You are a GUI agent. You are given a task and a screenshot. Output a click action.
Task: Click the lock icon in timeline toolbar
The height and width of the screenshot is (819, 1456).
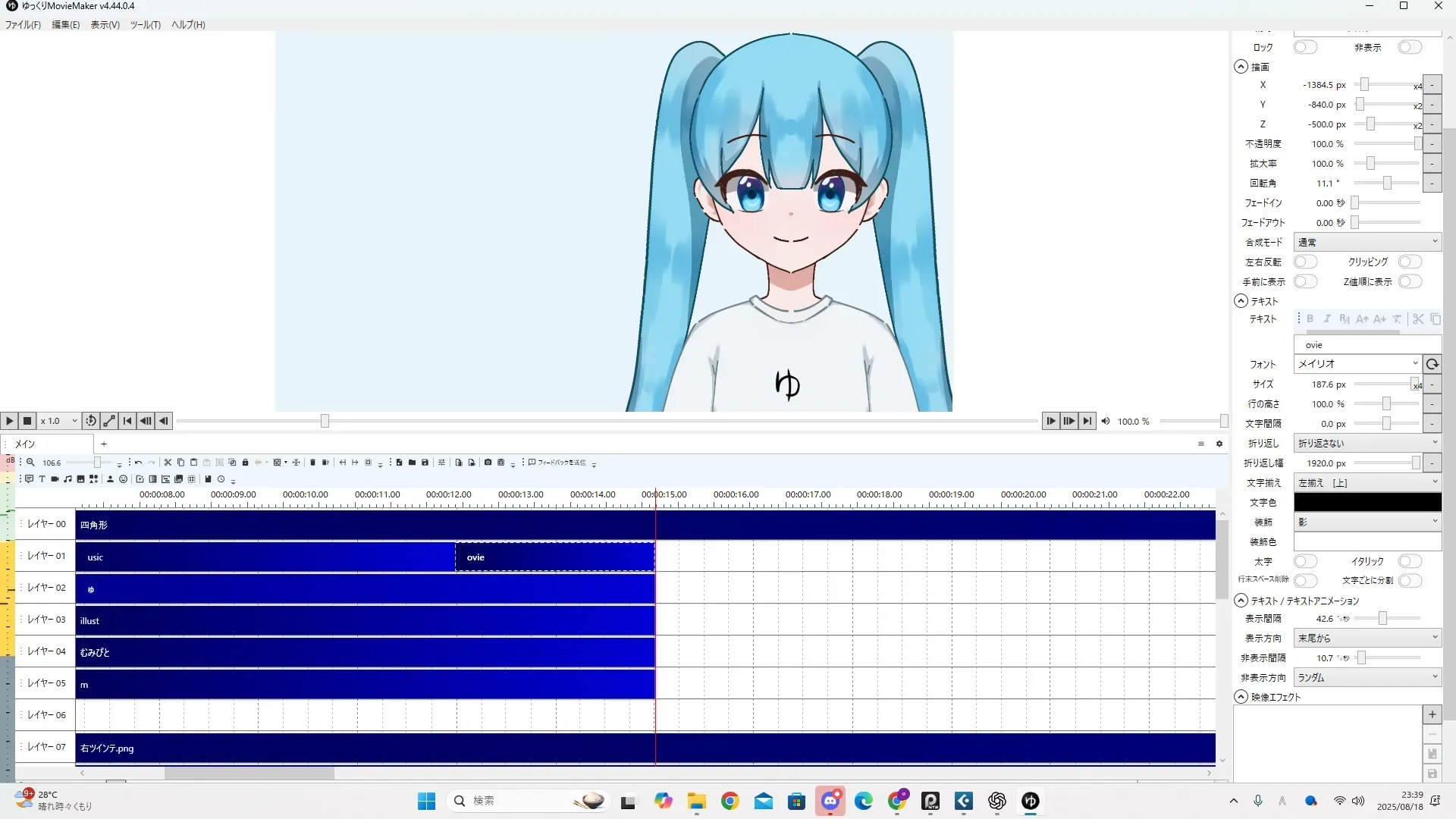point(245,463)
